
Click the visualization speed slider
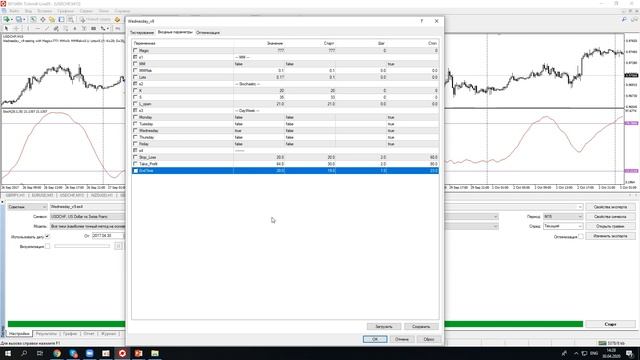(x=82, y=246)
